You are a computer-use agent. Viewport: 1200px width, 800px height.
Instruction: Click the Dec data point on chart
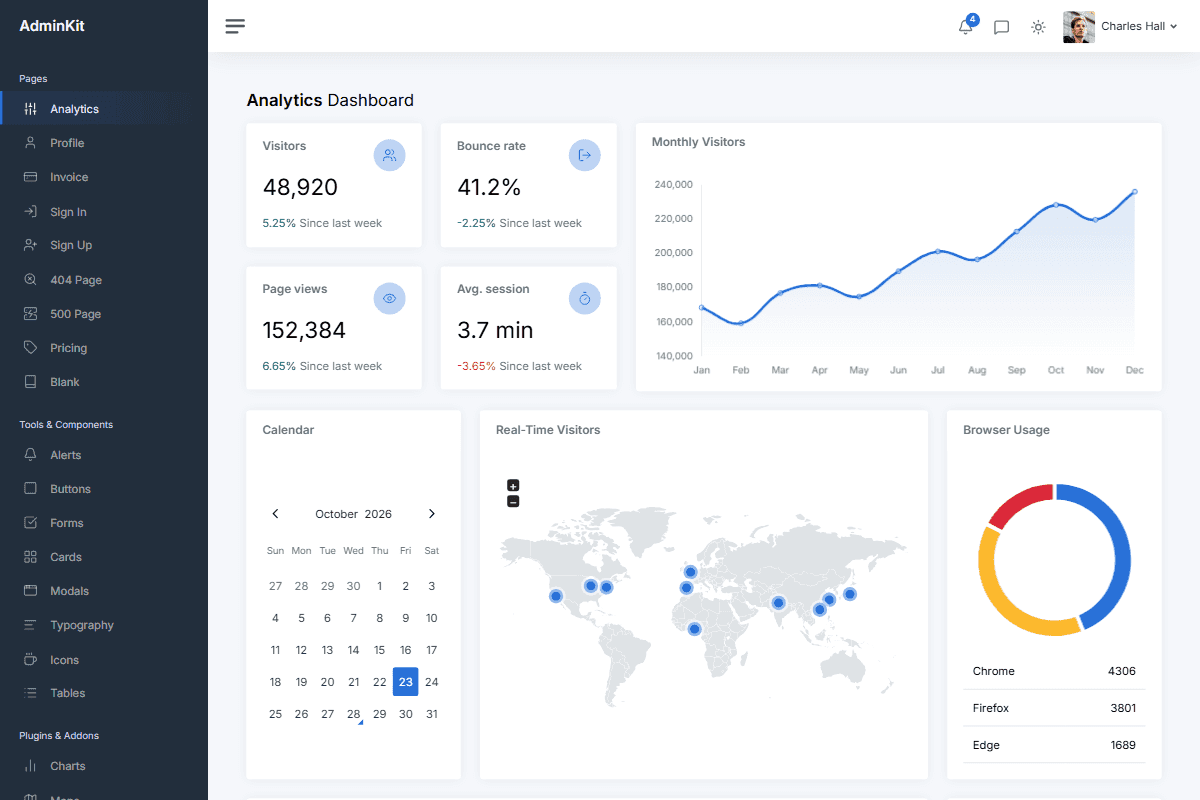1135,192
